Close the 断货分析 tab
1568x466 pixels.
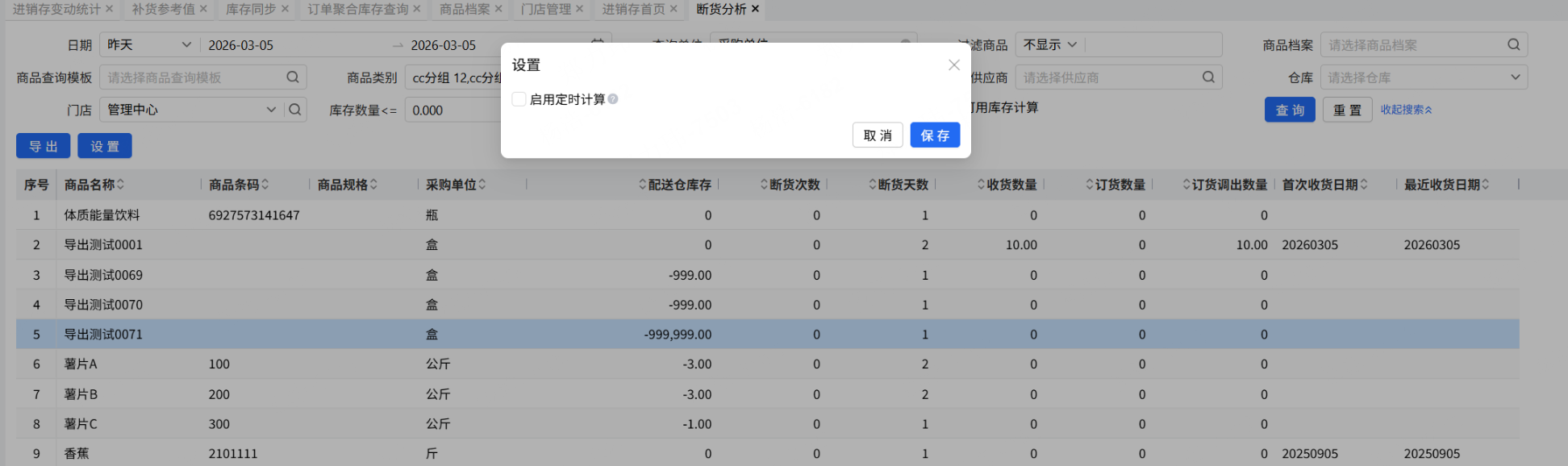[755, 9]
